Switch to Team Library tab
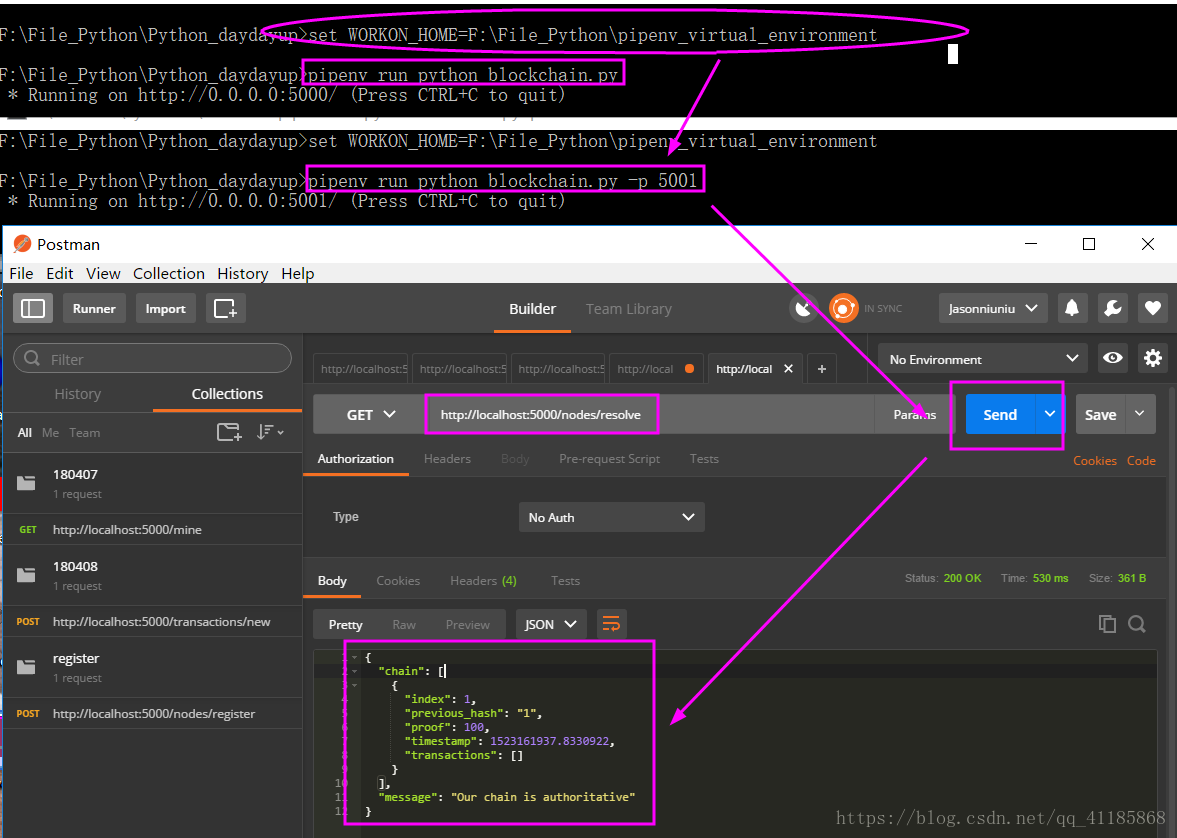The width and height of the screenshot is (1177, 838). point(628,309)
